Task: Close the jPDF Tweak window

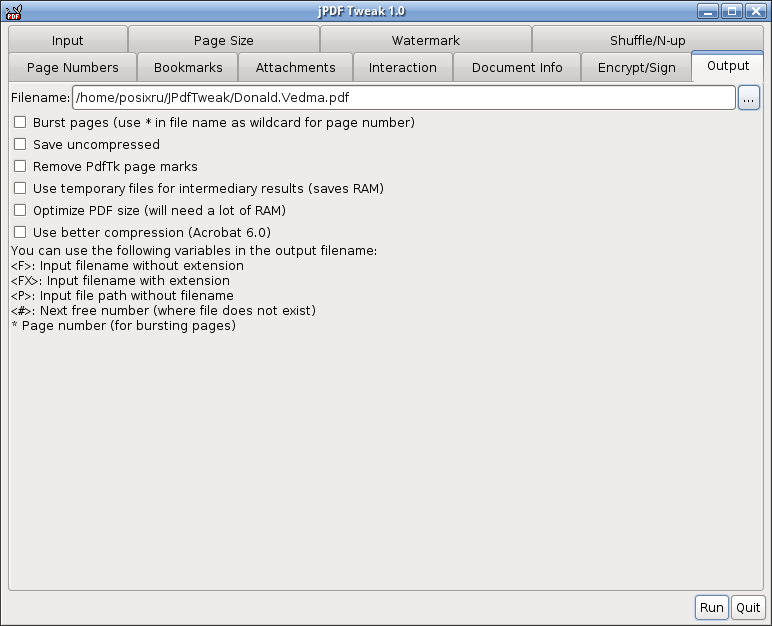Action: pos(755,11)
